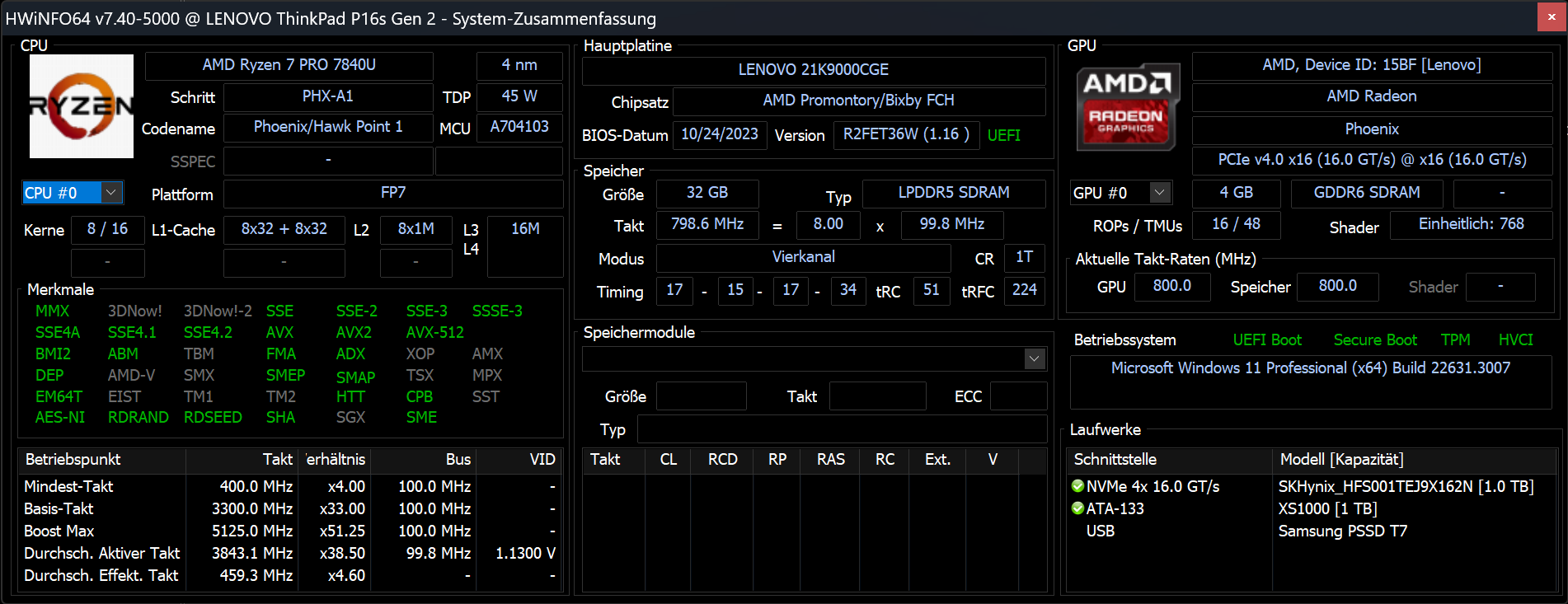
Task: Click the CL column header in module timings
Action: 669,460
